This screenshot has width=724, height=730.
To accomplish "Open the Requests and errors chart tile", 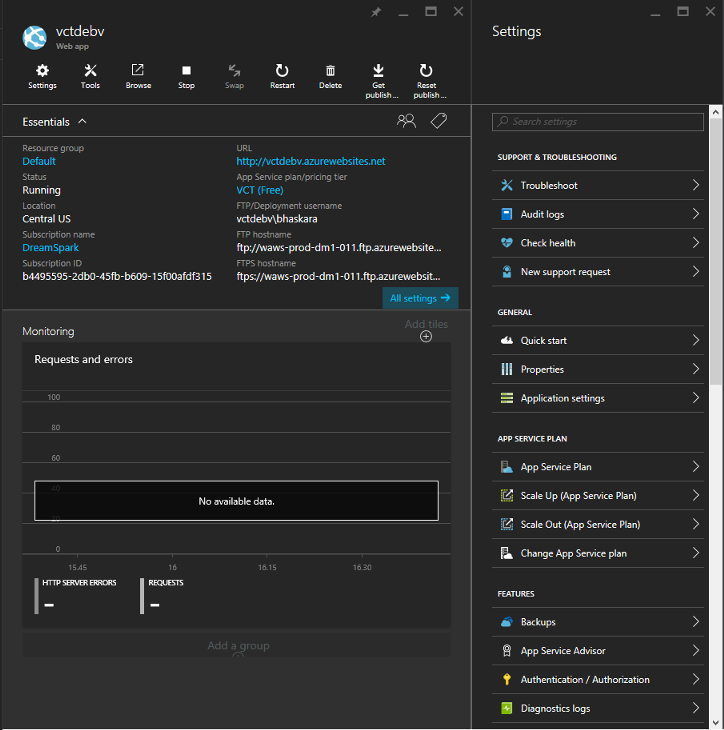I will tap(237, 485).
